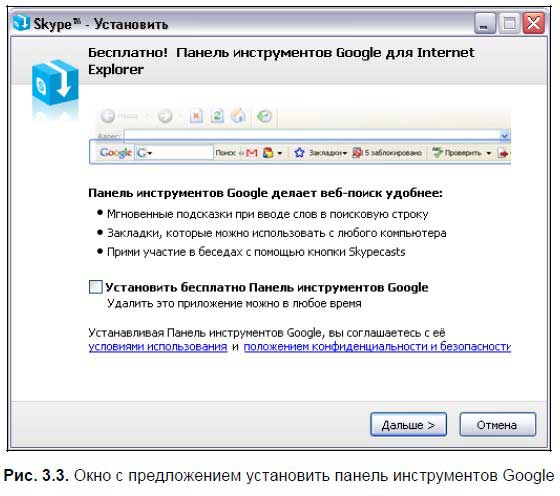Open the условиями использования link

pos(158,346)
